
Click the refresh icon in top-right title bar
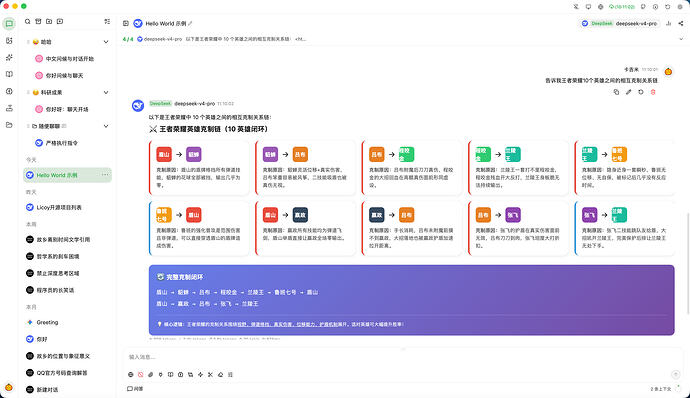(x=668, y=7)
